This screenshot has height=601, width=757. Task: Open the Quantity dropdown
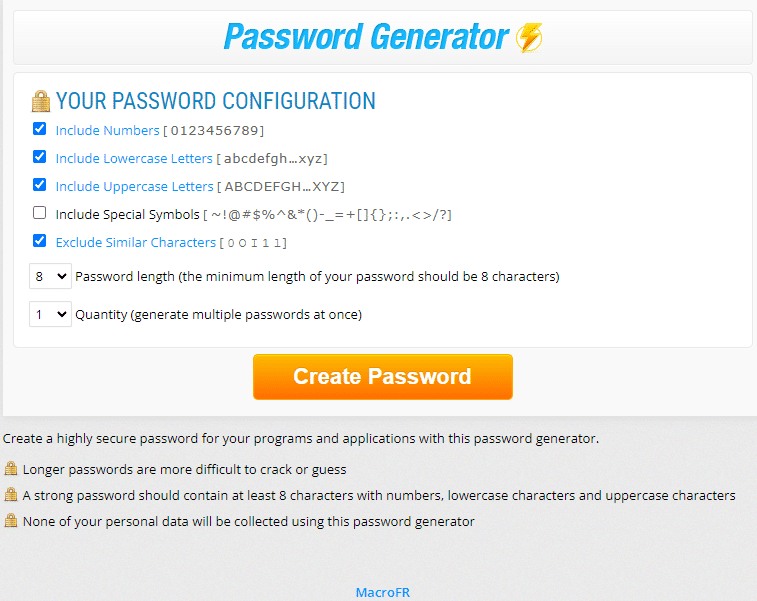50,314
